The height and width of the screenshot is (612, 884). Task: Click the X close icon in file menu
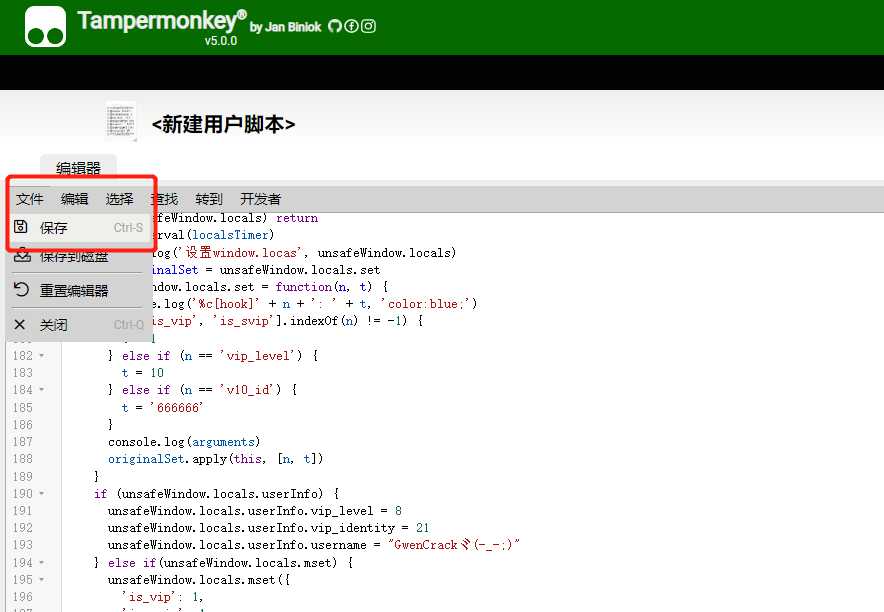20,325
